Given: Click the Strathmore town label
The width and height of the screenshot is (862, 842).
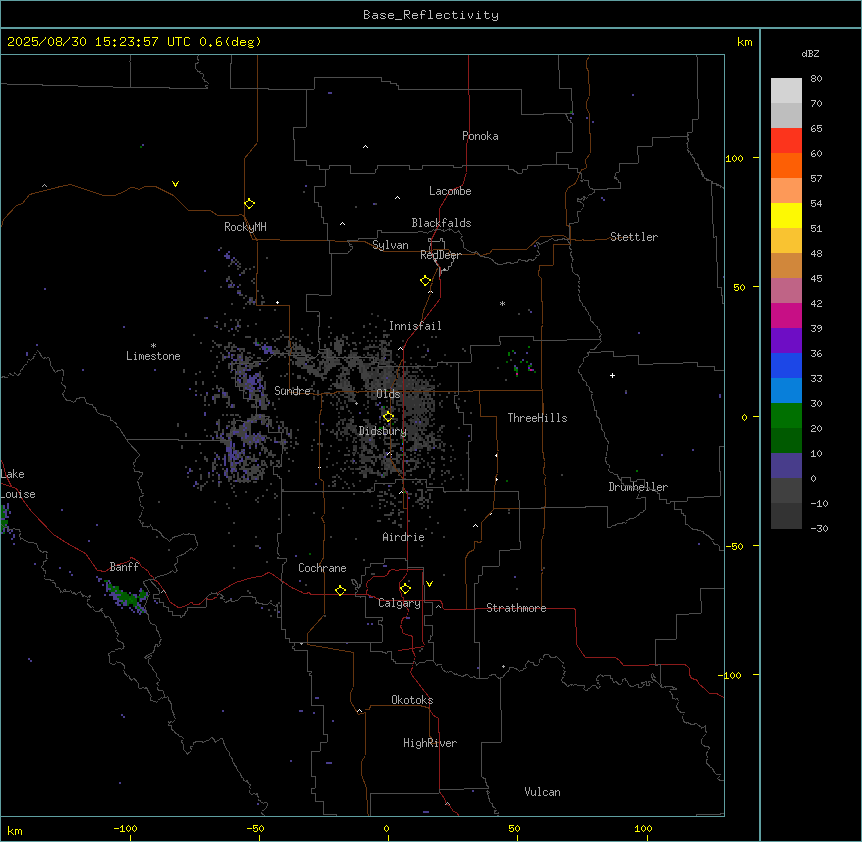Looking at the screenshot, I should click(516, 608).
